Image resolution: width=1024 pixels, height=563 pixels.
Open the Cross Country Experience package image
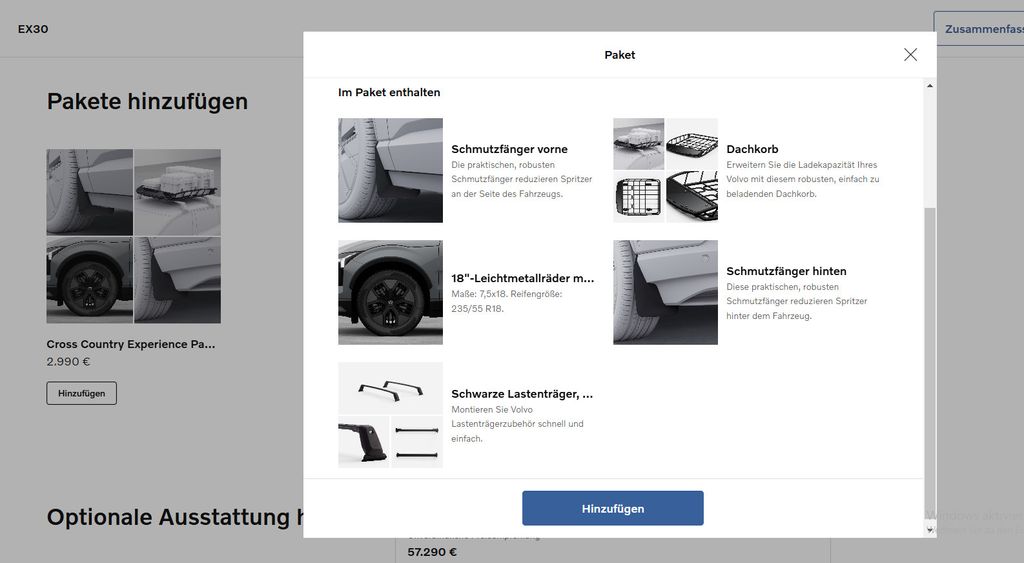coord(134,236)
